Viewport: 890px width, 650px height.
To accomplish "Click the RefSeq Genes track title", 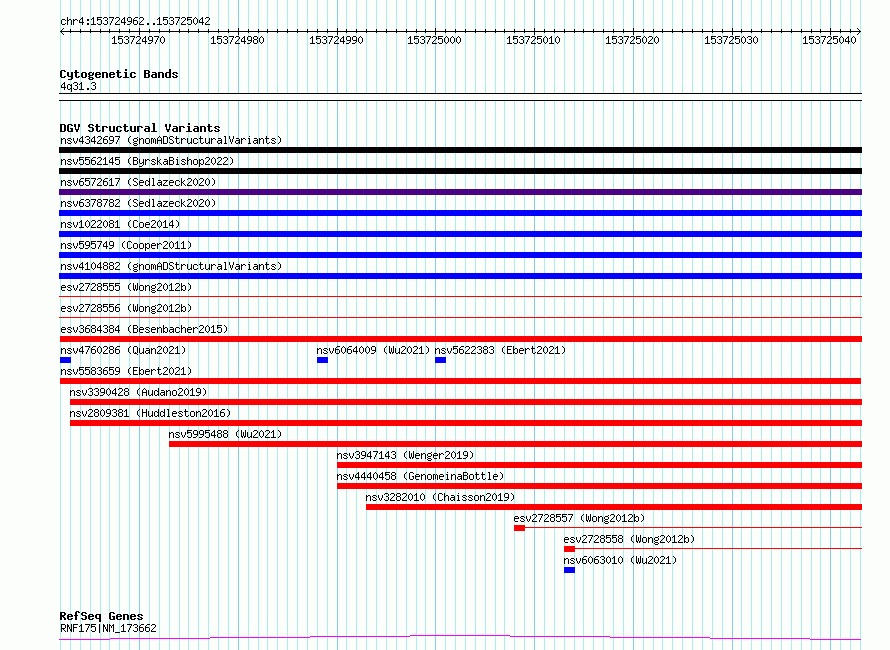I will pyautogui.click(x=102, y=616).
